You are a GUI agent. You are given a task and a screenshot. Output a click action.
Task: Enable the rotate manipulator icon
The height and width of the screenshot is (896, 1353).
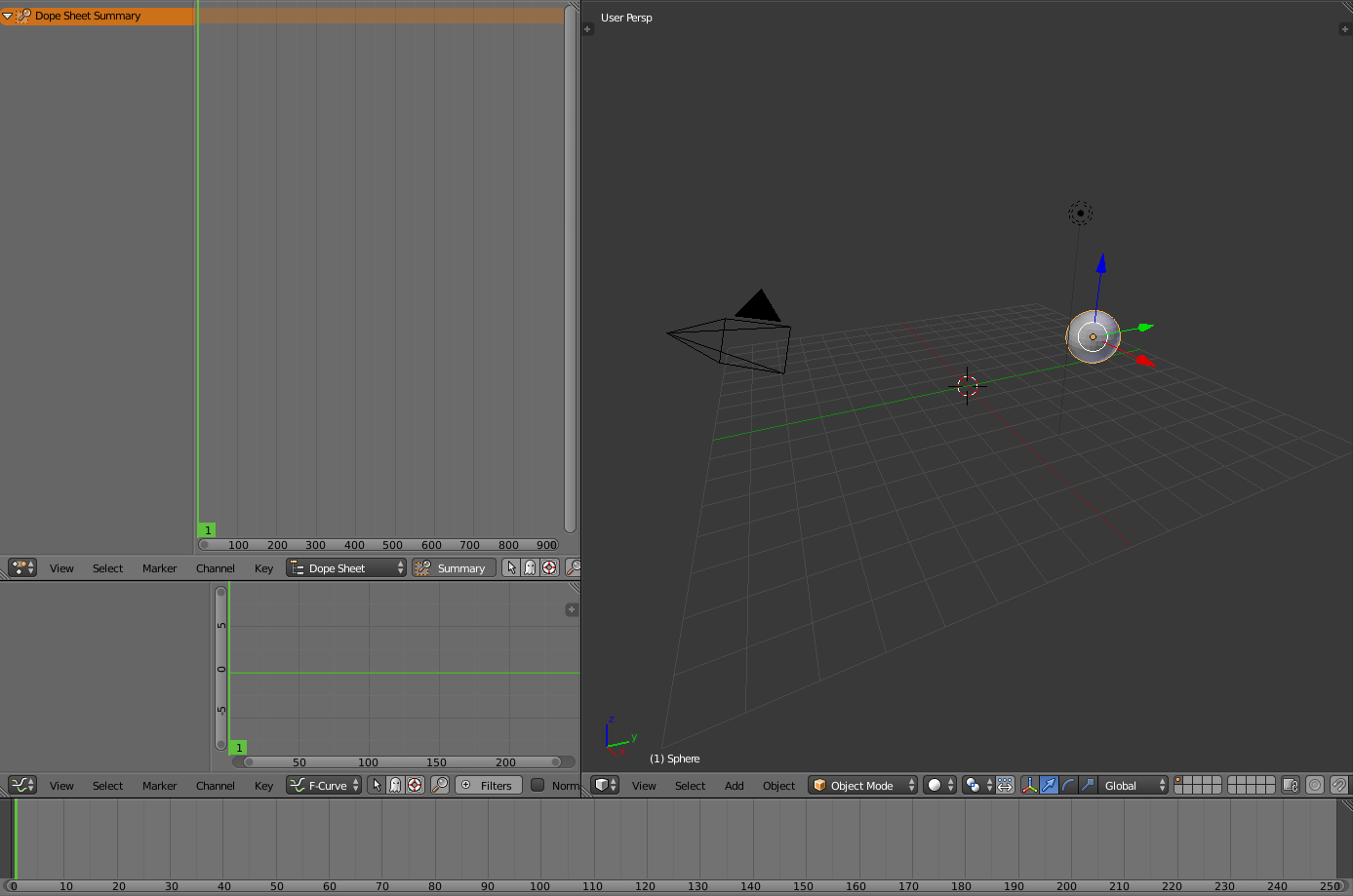1068,785
